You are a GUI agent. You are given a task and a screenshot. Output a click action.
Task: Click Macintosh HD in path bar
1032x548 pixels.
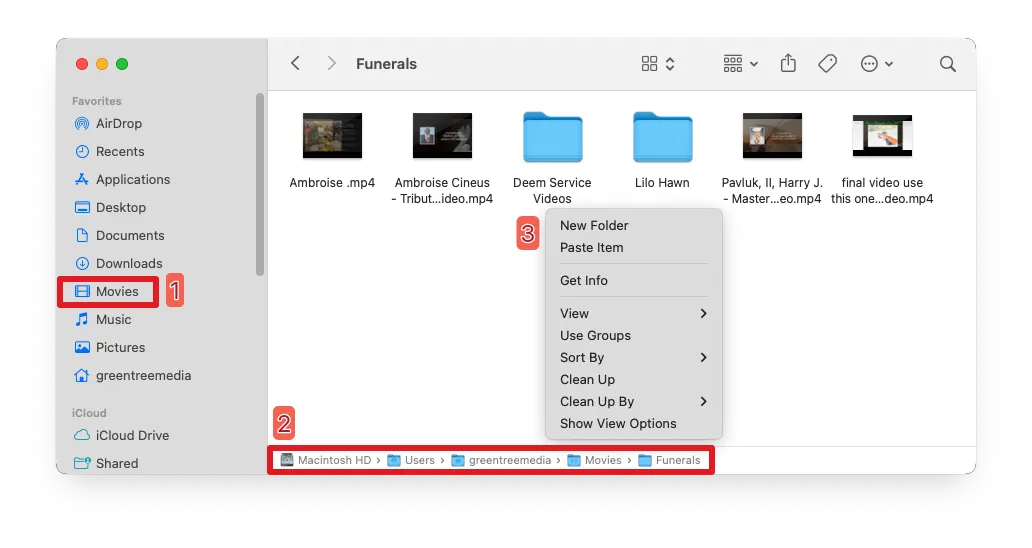[326, 460]
